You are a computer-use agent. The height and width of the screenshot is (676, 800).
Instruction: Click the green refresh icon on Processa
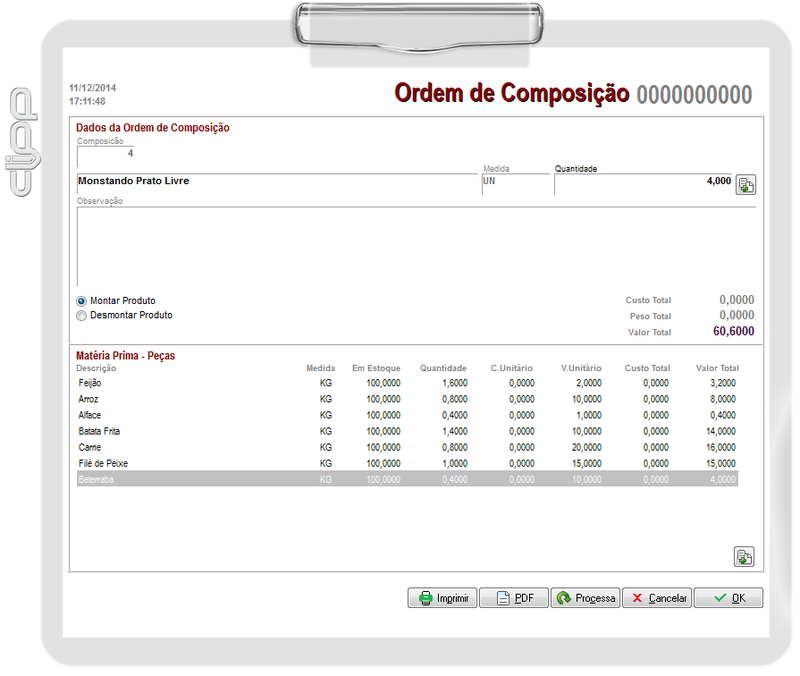564,598
